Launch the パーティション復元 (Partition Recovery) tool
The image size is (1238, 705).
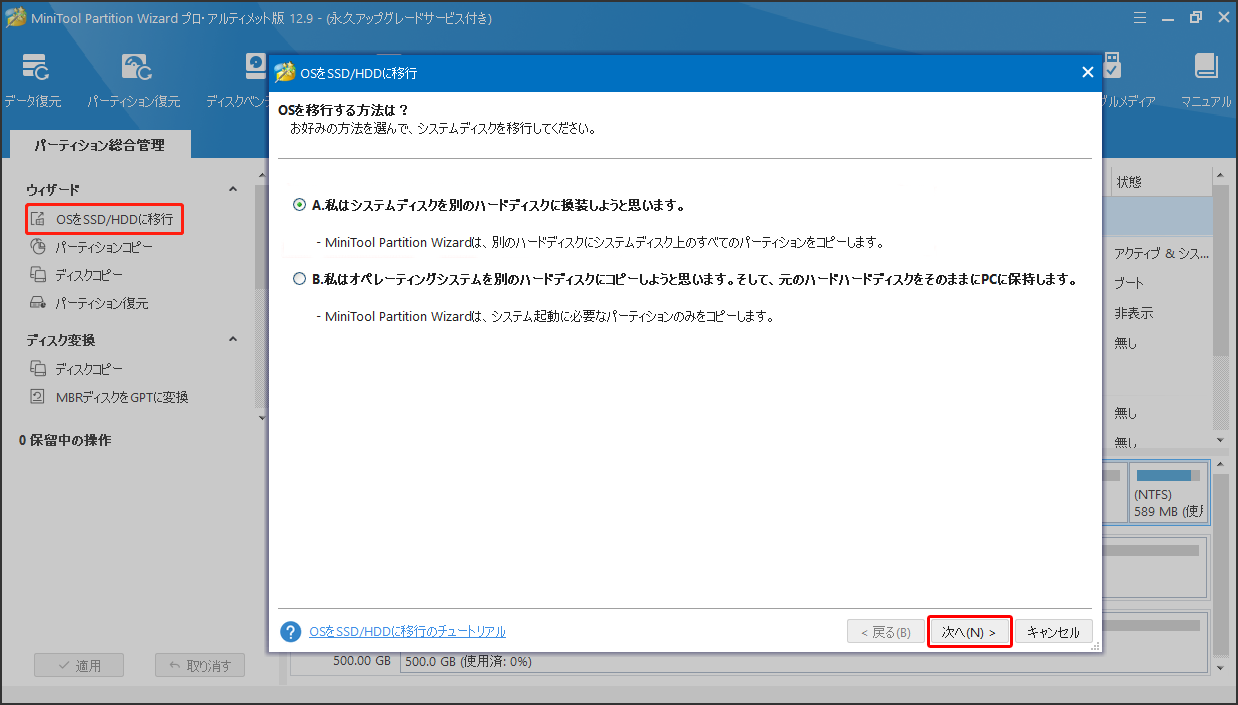click(134, 80)
